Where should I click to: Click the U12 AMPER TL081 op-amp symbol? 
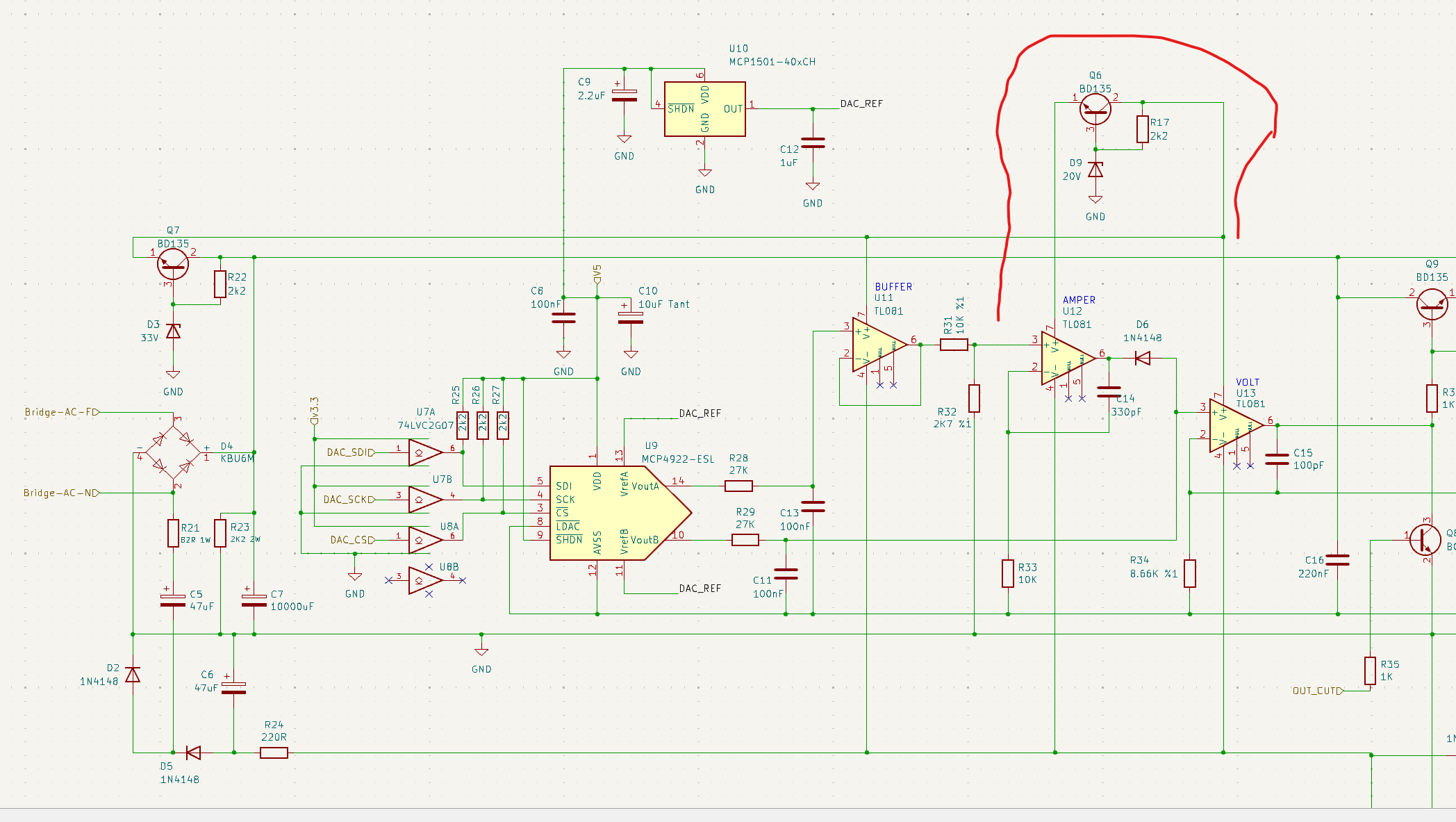[x=1068, y=358]
